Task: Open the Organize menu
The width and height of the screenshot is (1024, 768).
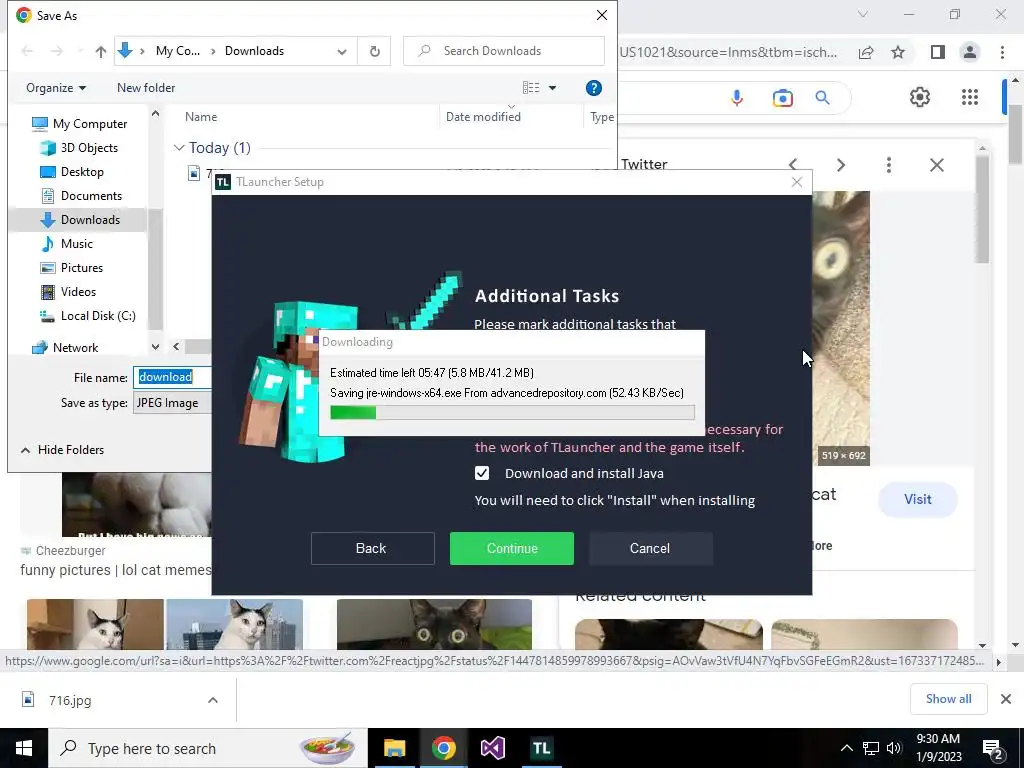Action: 56,88
